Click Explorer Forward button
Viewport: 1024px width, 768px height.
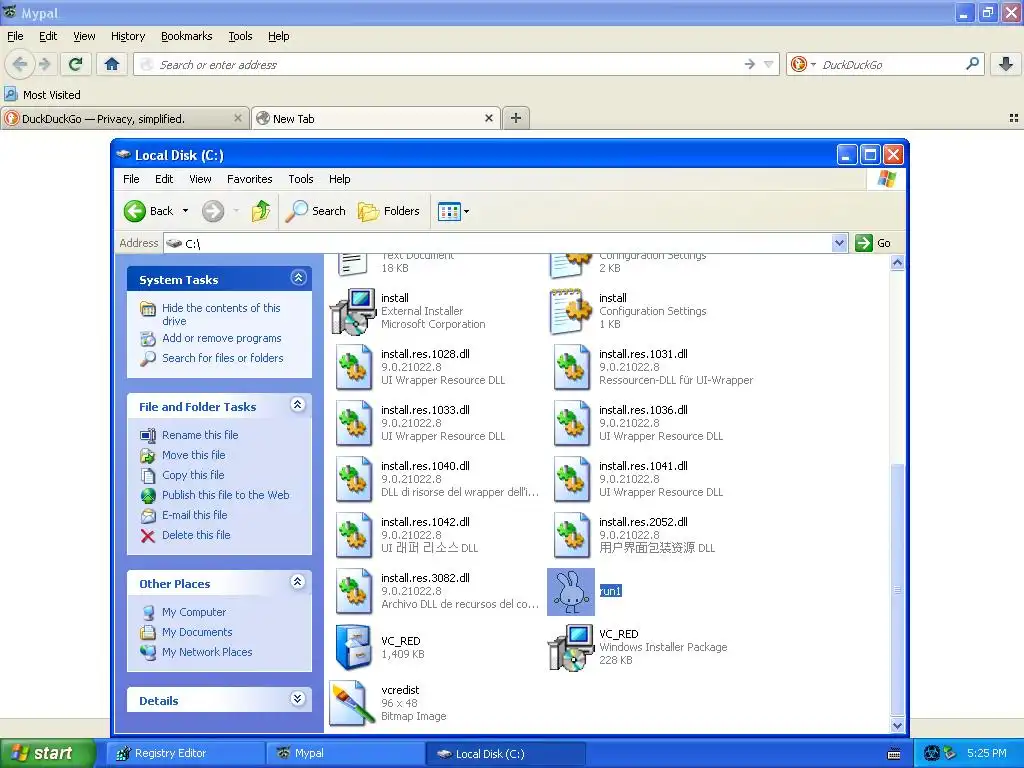[x=213, y=211]
